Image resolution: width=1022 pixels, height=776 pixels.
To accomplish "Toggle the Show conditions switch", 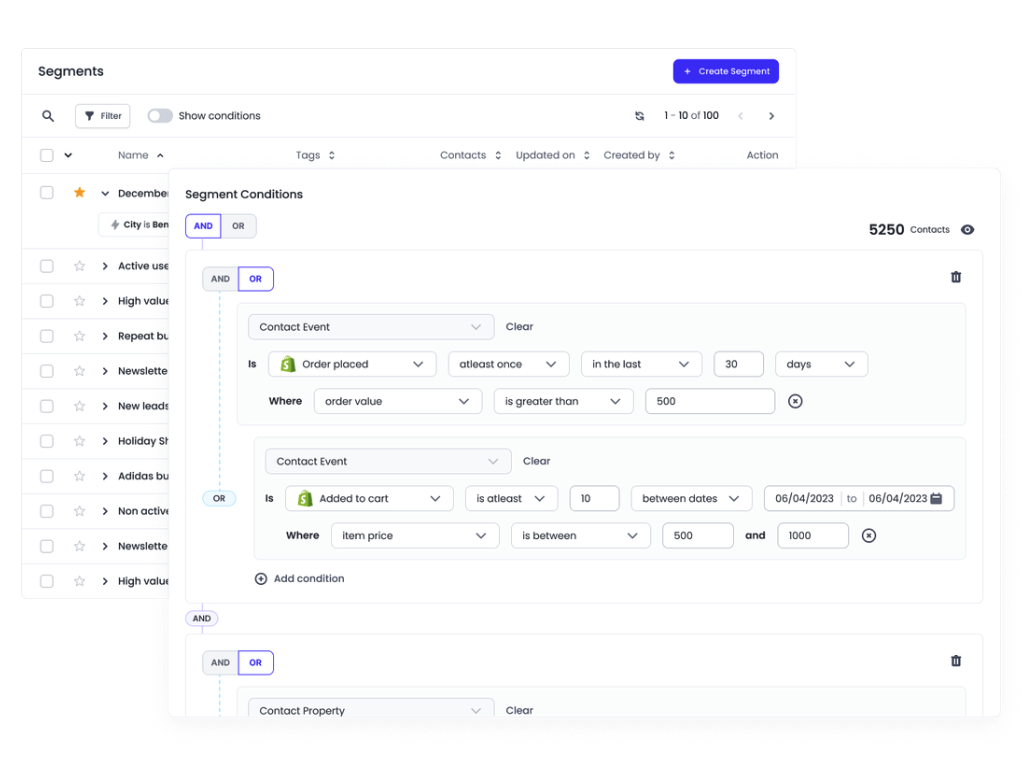I will tap(160, 116).
